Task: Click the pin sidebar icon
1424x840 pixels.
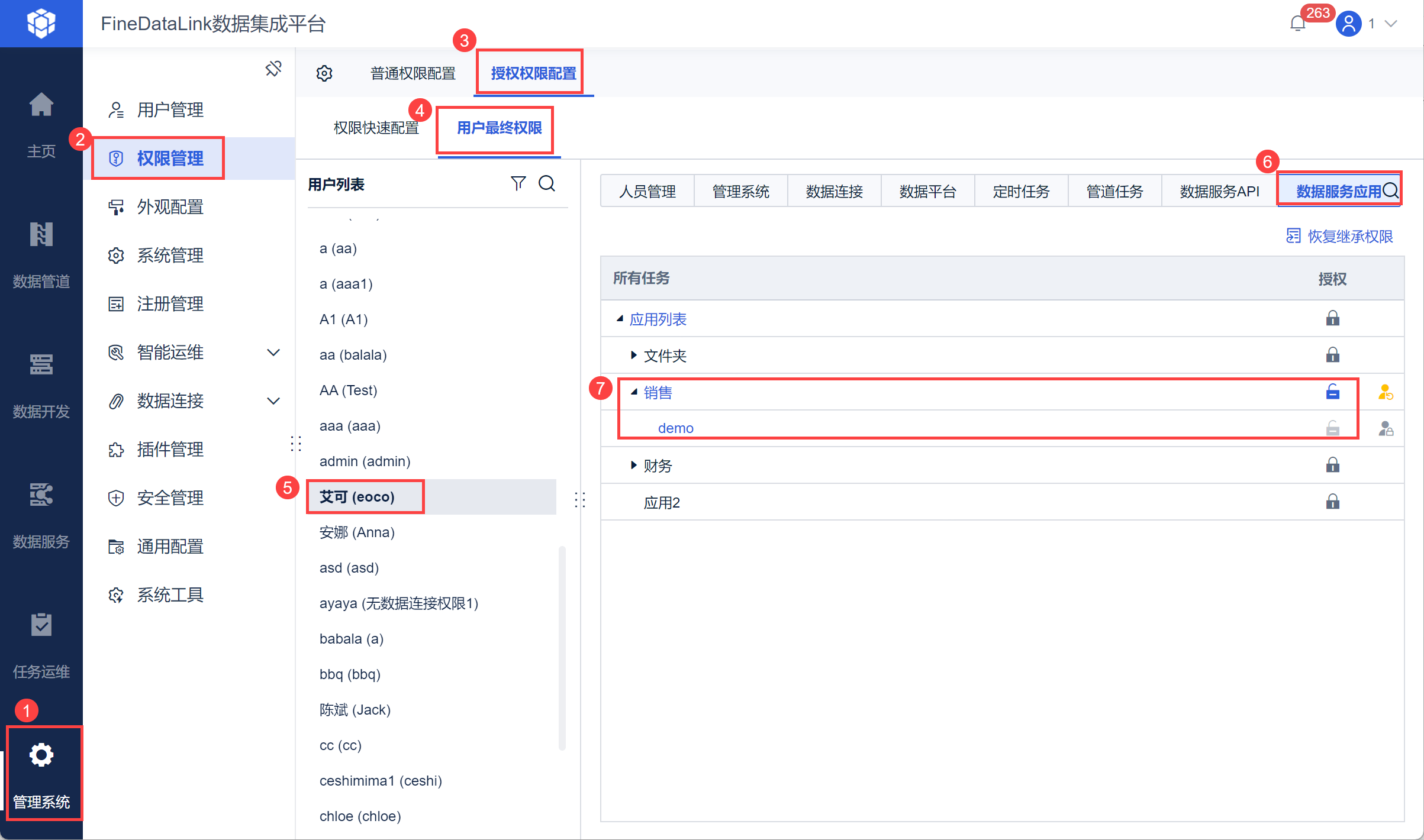Action: click(x=273, y=69)
